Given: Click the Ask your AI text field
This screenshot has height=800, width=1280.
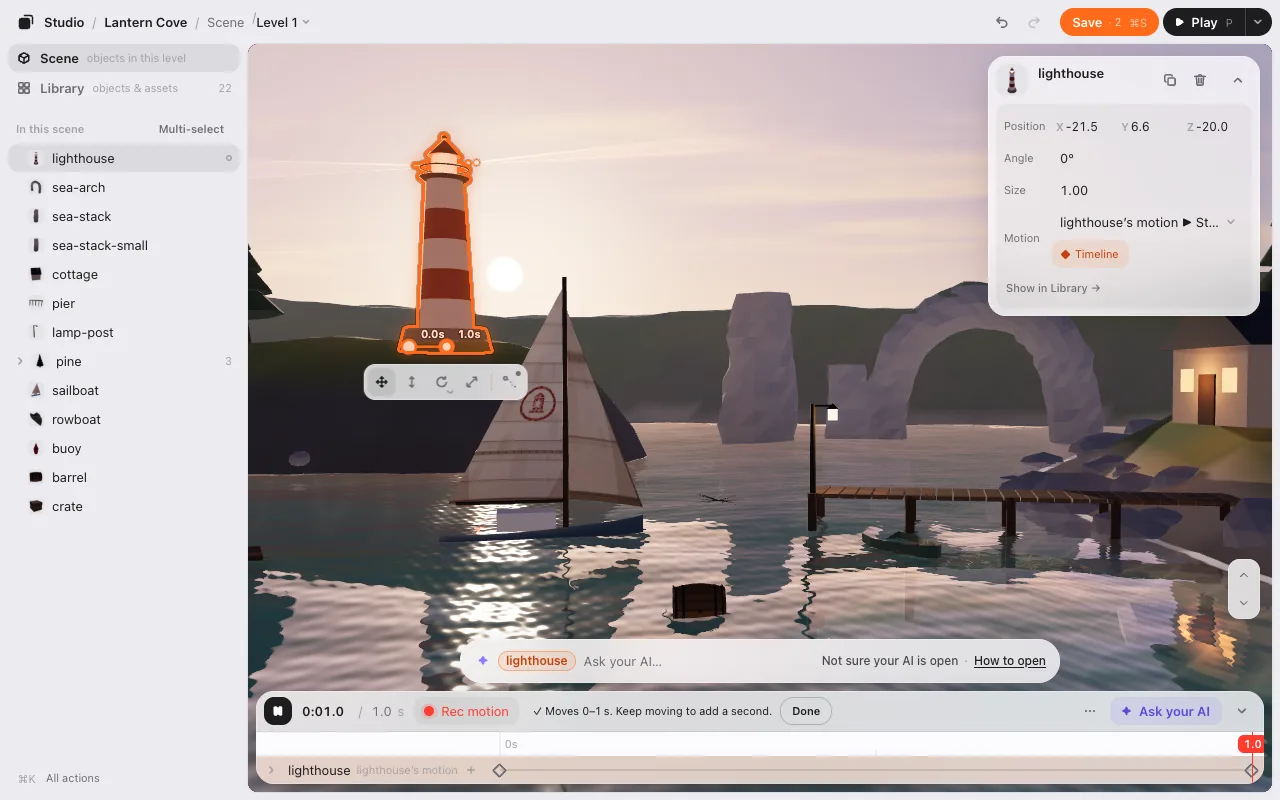Looking at the screenshot, I should (x=696, y=661).
